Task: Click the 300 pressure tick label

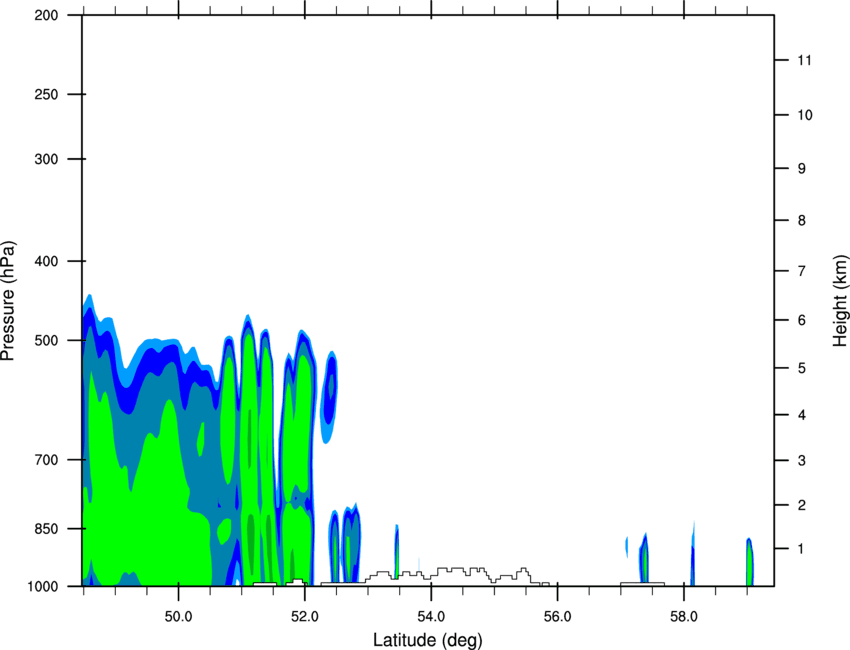Action: [x=46, y=159]
